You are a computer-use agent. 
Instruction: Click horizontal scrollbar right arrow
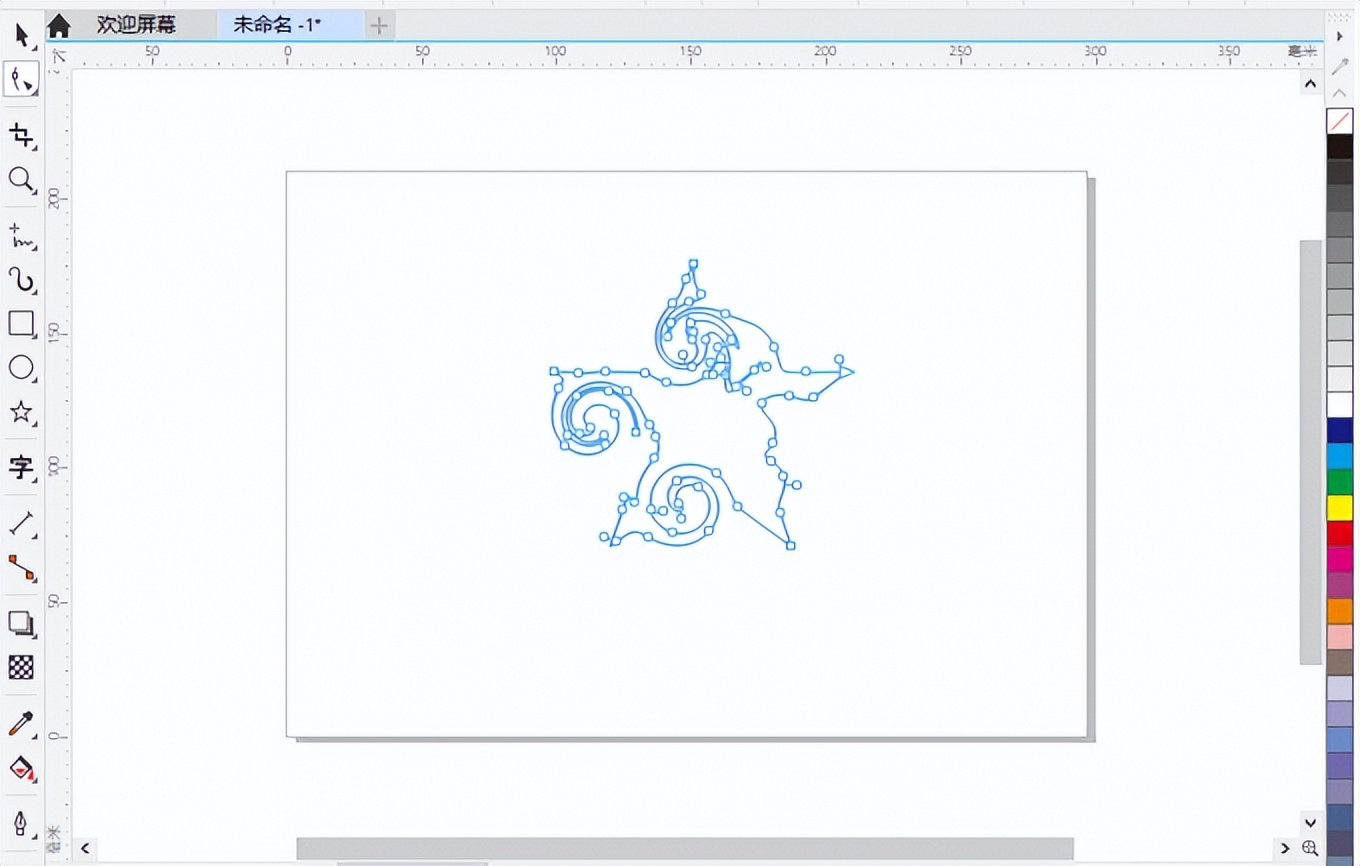[1286, 848]
